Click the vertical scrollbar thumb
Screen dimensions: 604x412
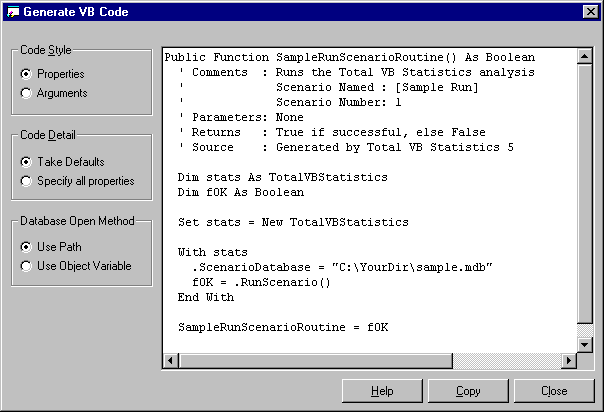(585, 194)
